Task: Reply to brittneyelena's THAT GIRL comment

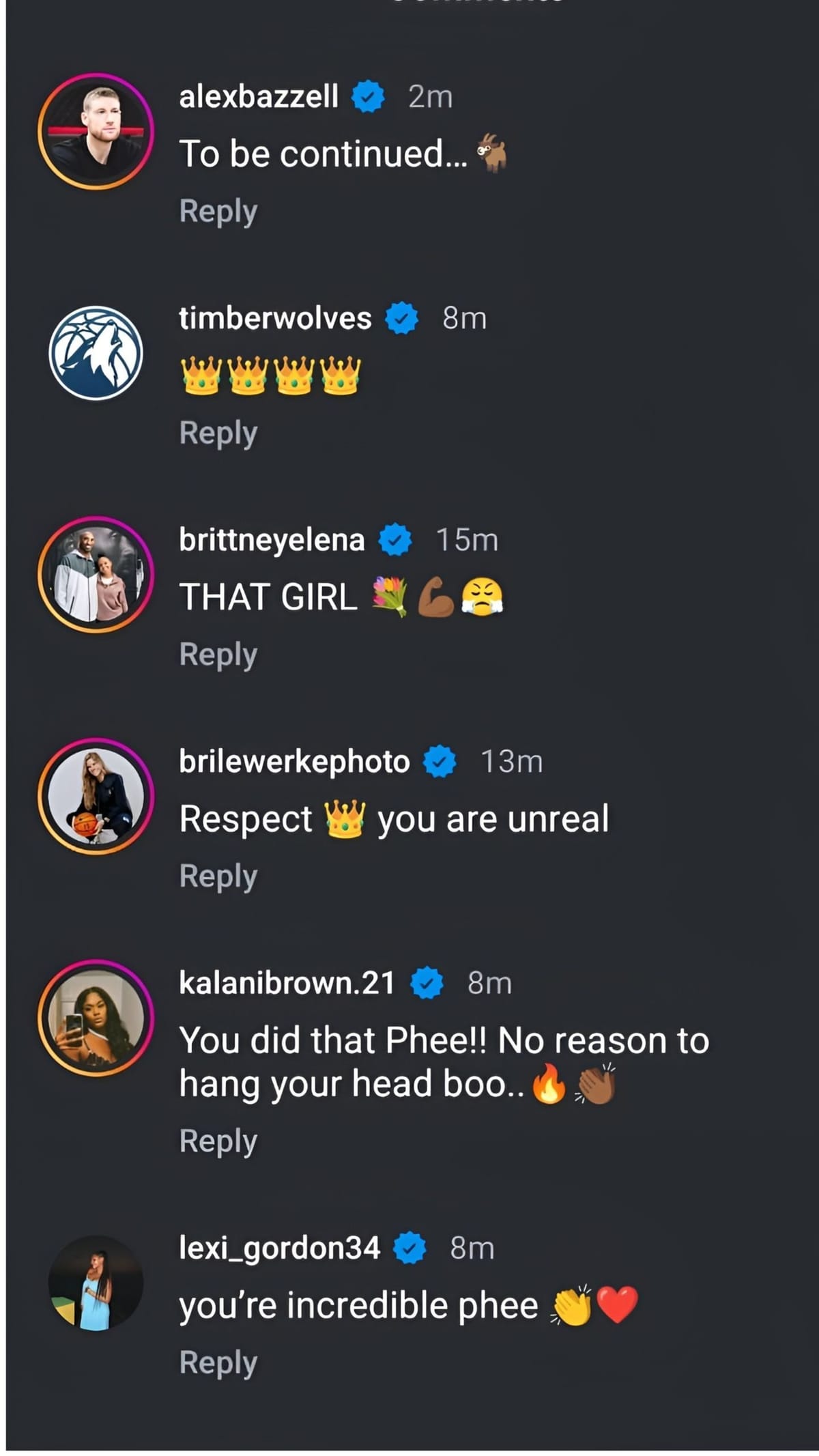Action: click(217, 654)
